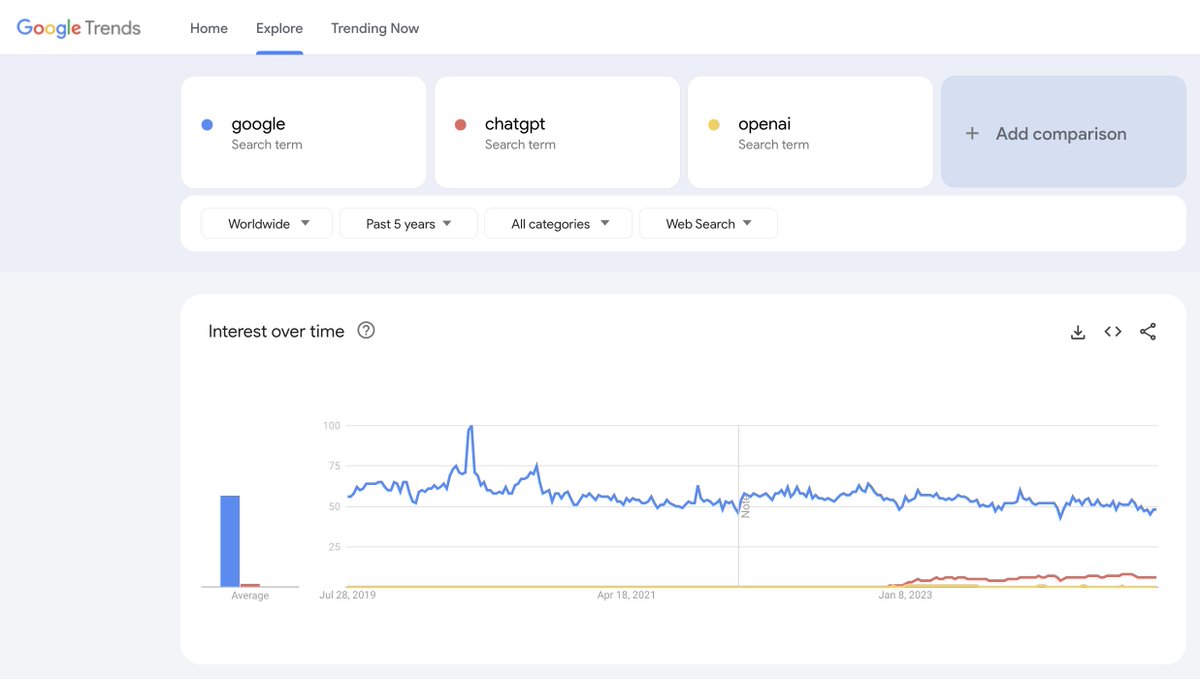Viewport: 1200px width, 679px height.
Task: Click the Add comparison button
Action: [1062, 132]
